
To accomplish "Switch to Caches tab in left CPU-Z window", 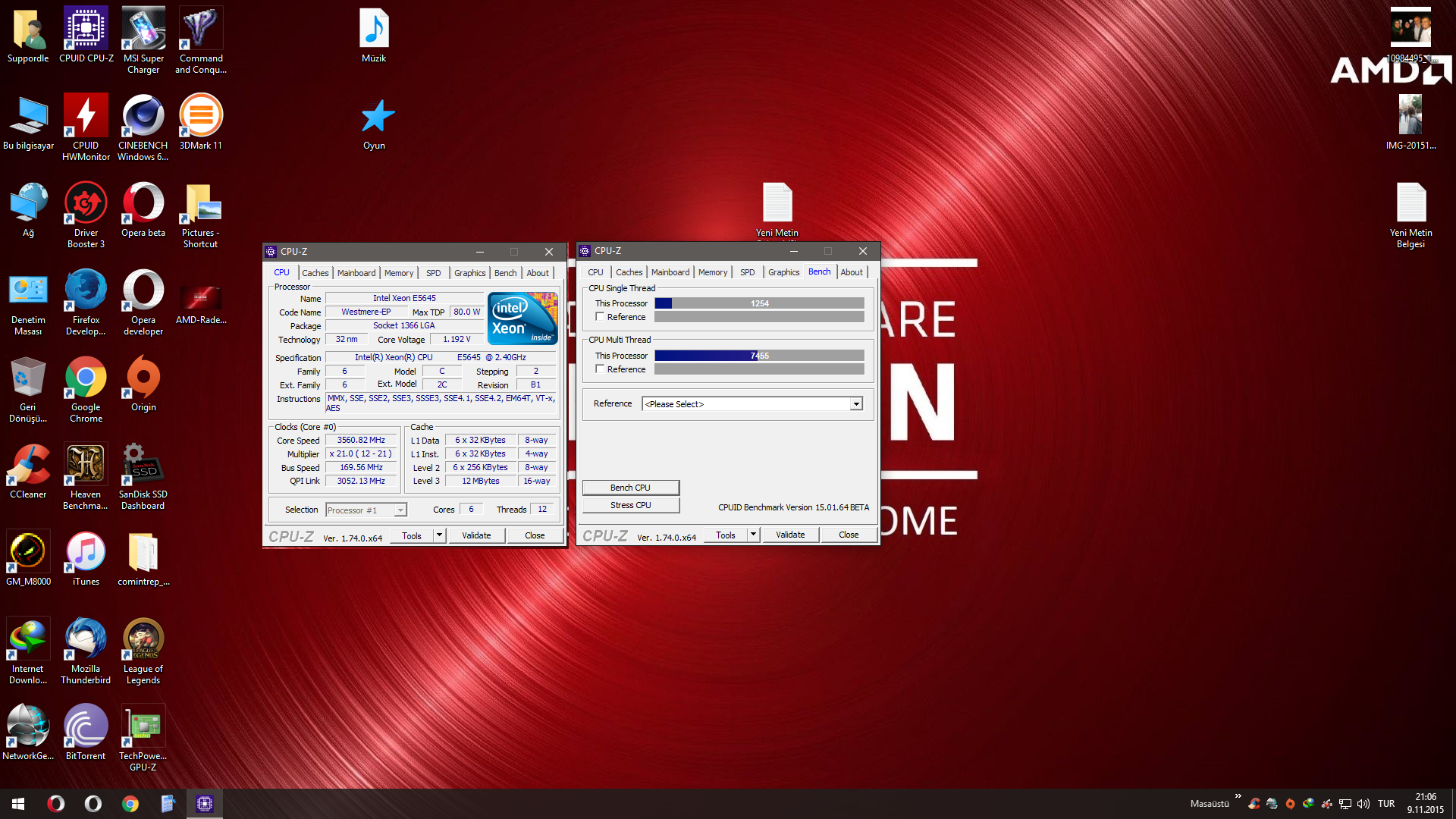I will 315,273.
